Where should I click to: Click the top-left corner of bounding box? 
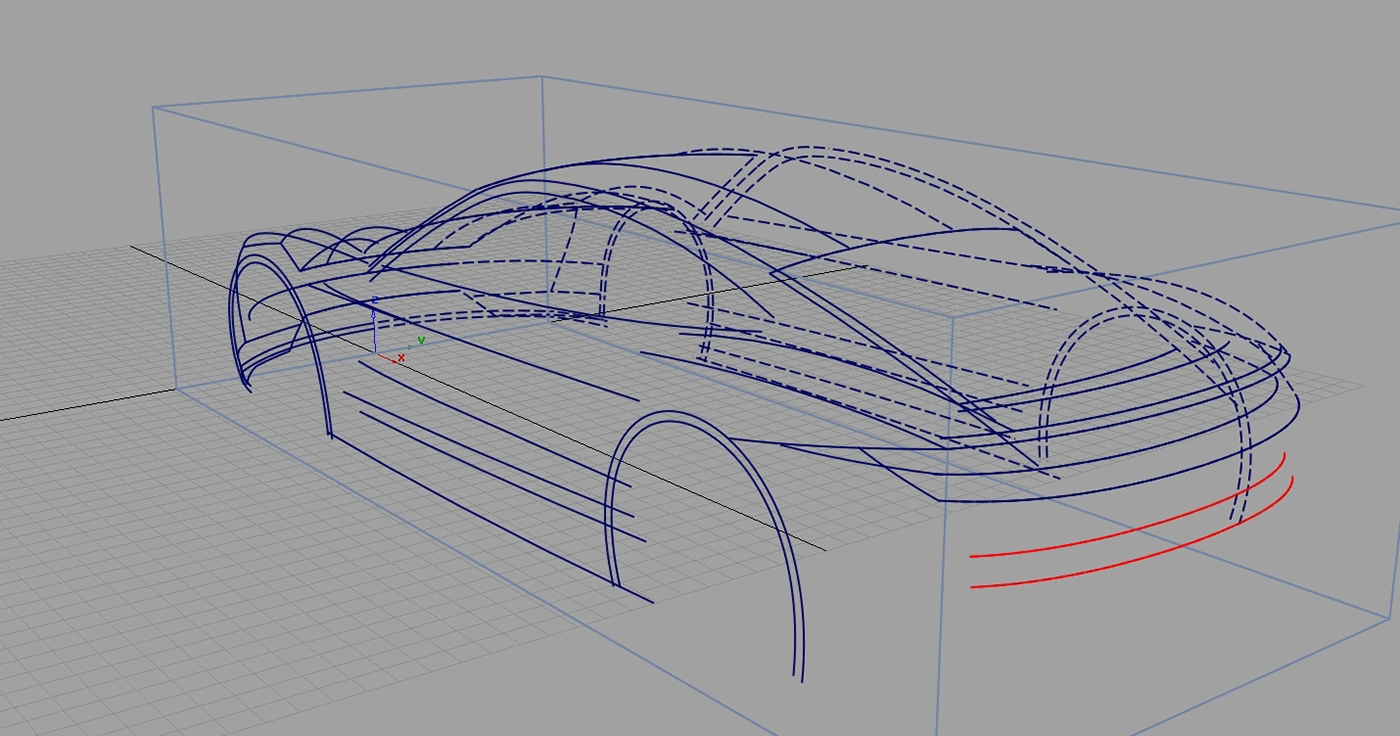(153, 107)
